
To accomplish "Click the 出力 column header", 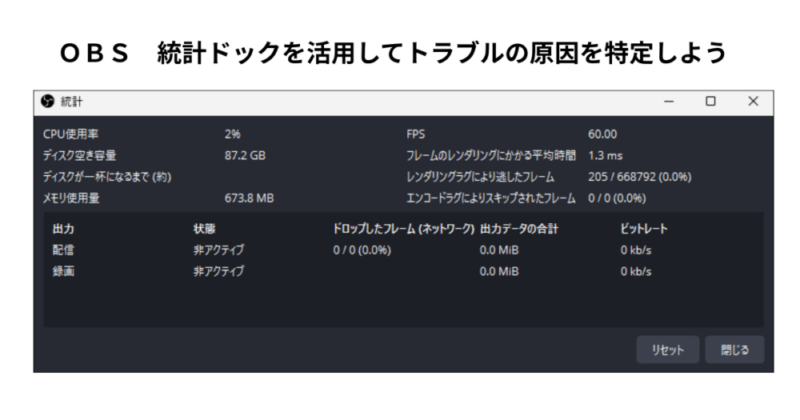I will tap(63, 229).
